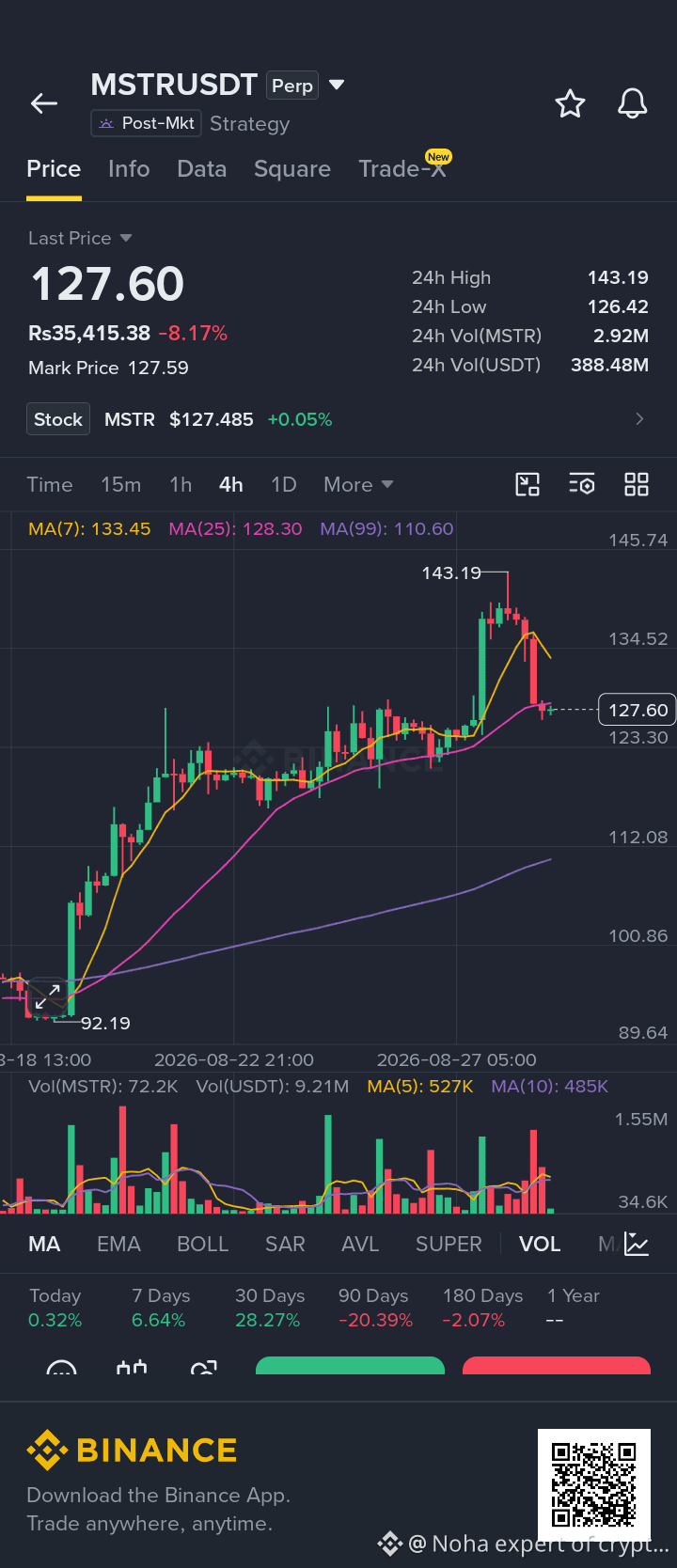The height and width of the screenshot is (1568, 677).
Task: Click the 180 Days -2.07% performance
Action: tap(482, 1308)
